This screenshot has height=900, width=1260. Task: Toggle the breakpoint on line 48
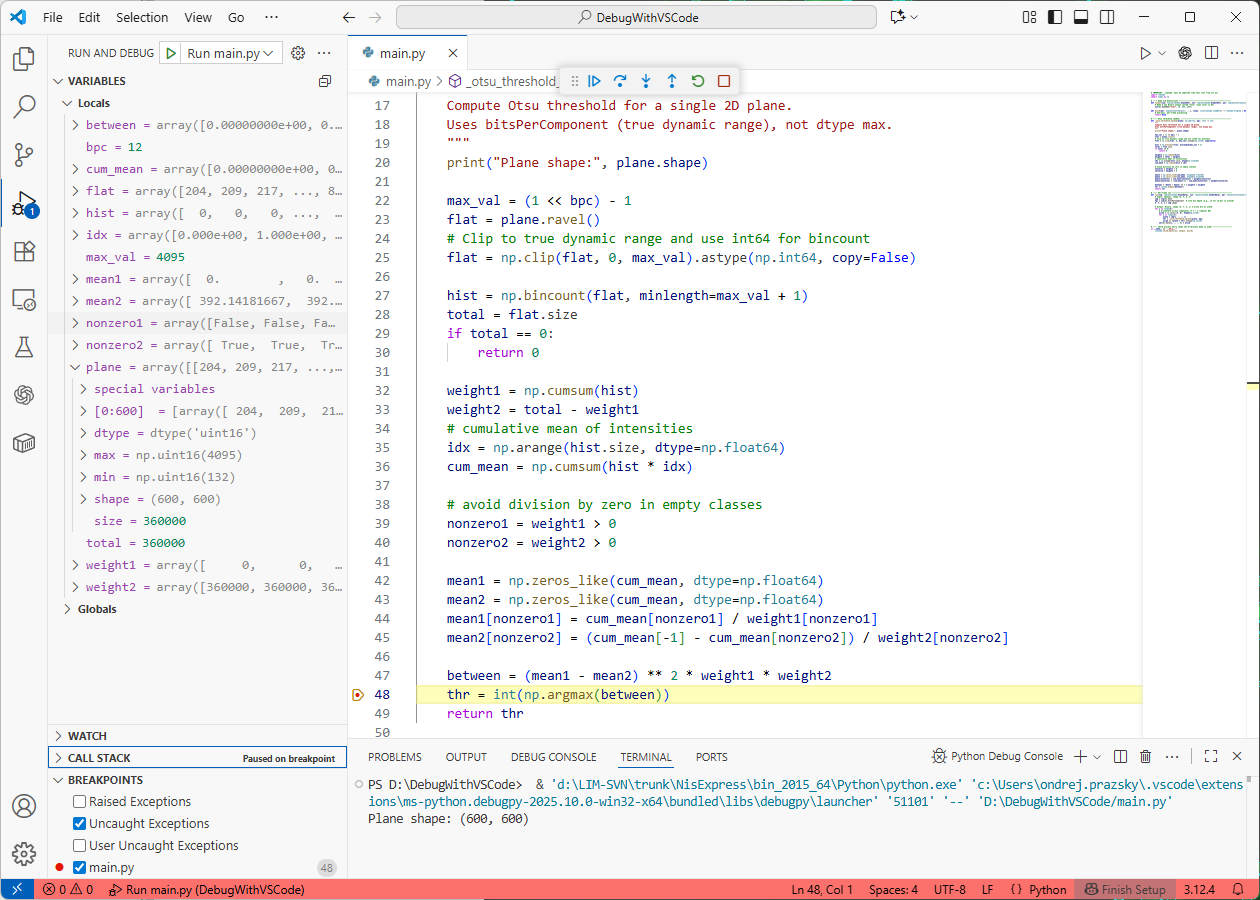click(x=357, y=694)
